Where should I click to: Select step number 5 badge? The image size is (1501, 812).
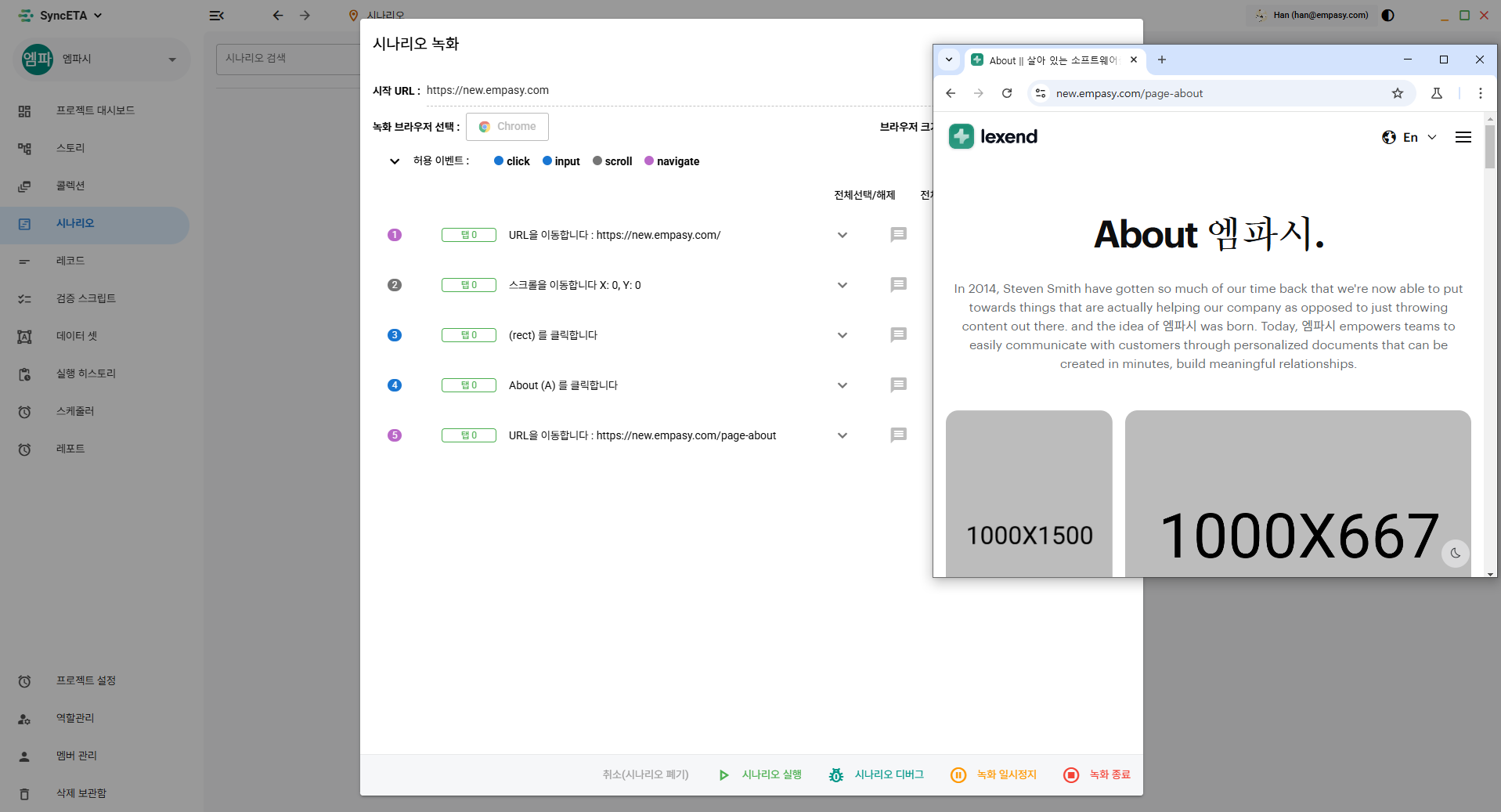(x=395, y=435)
